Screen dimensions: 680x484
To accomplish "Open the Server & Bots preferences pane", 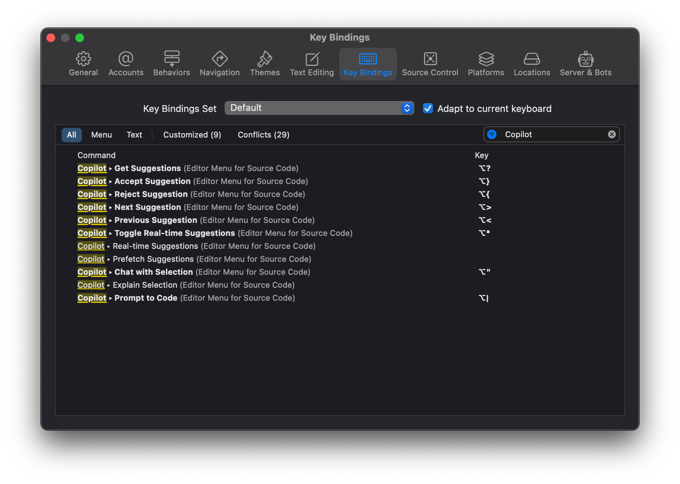I will (585, 64).
